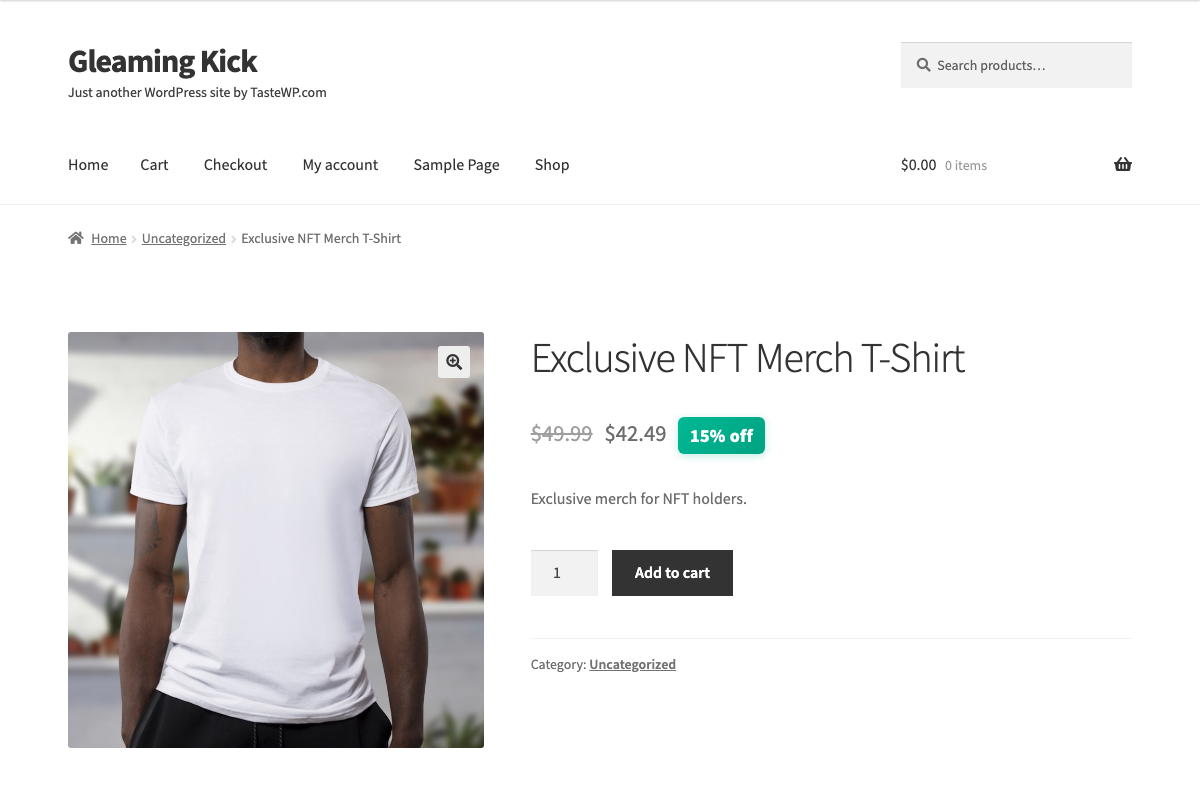The height and width of the screenshot is (800, 1200).
Task: Click the $0.00 cart total link
Action: pos(919,165)
